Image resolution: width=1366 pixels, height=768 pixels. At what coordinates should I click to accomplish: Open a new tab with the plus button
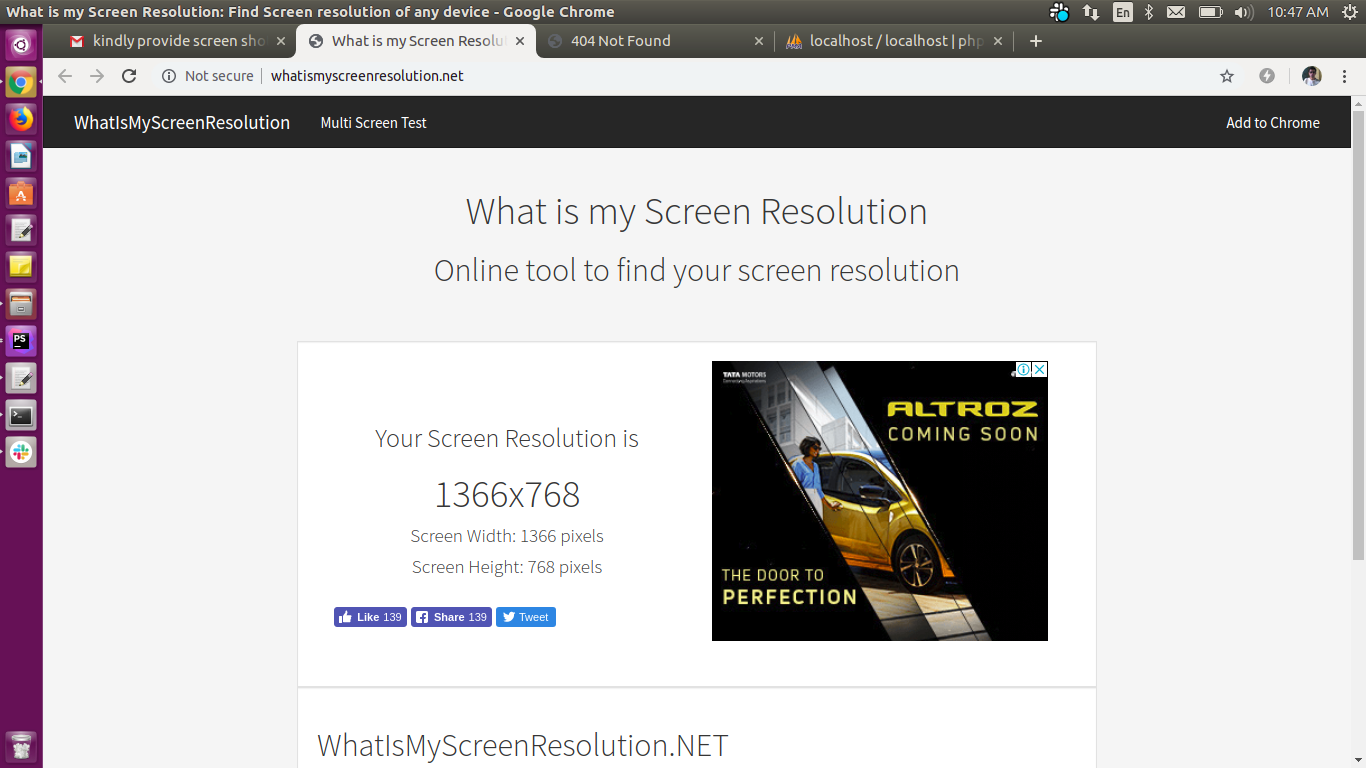[x=1036, y=41]
